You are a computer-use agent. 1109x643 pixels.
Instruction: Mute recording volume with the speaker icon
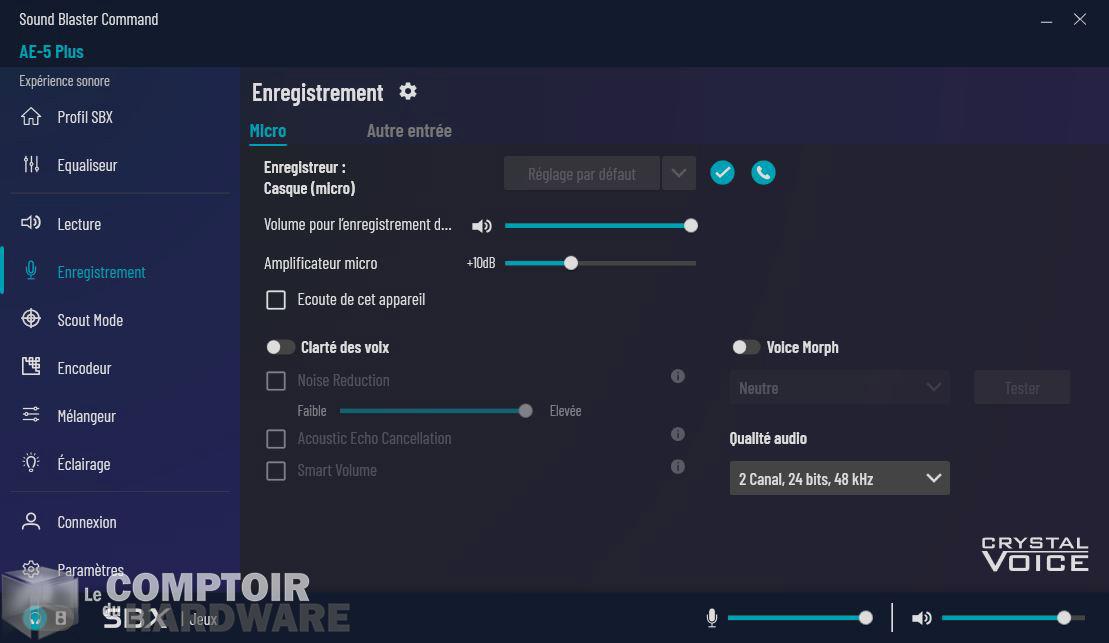[x=482, y=226]
